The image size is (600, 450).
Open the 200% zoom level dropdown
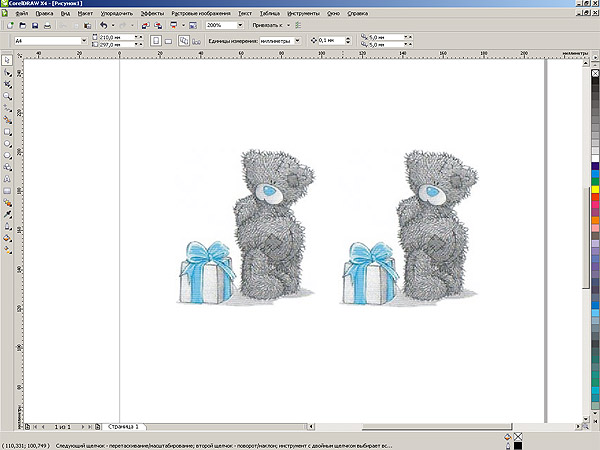(240, 25)
